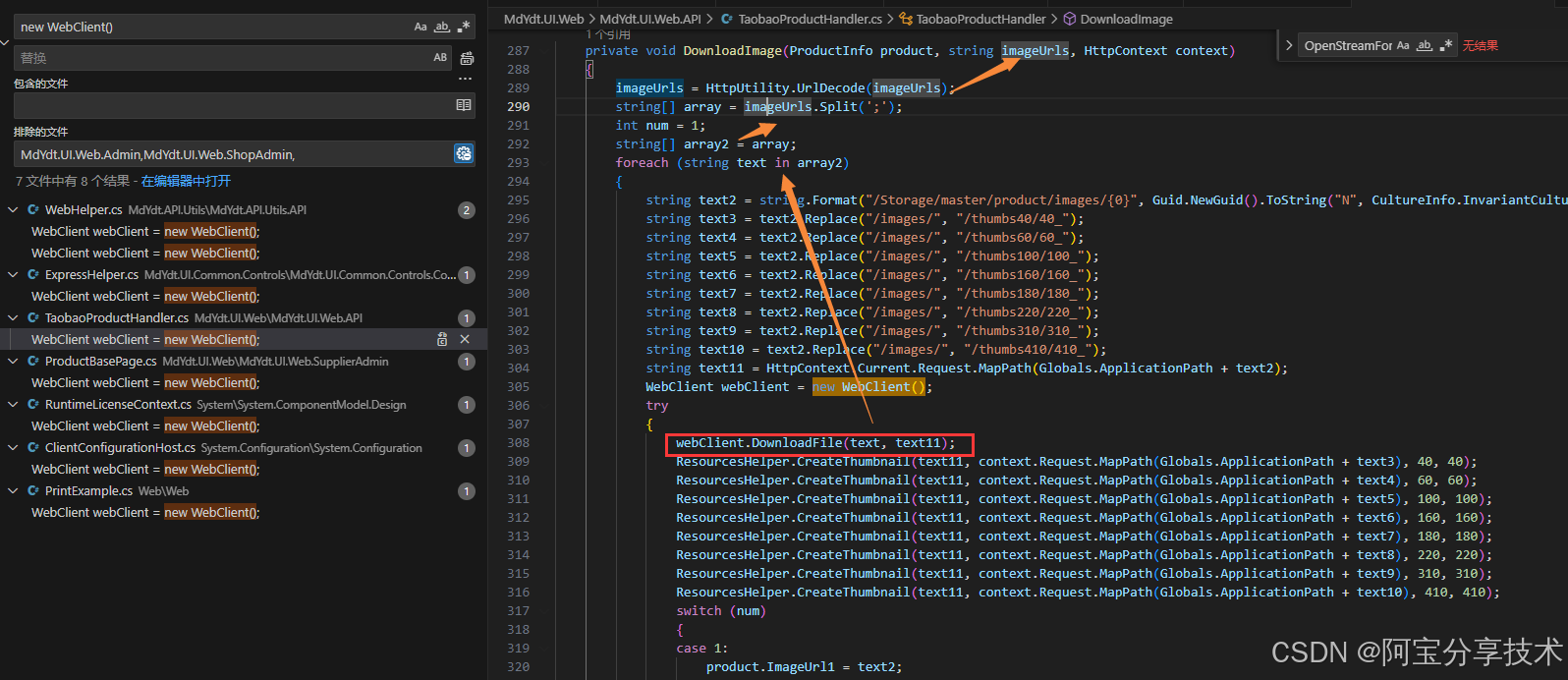Toggle regular expression in the sidebar search box
The width and height of the screenshot is (1568, 680).
point(464,27)
